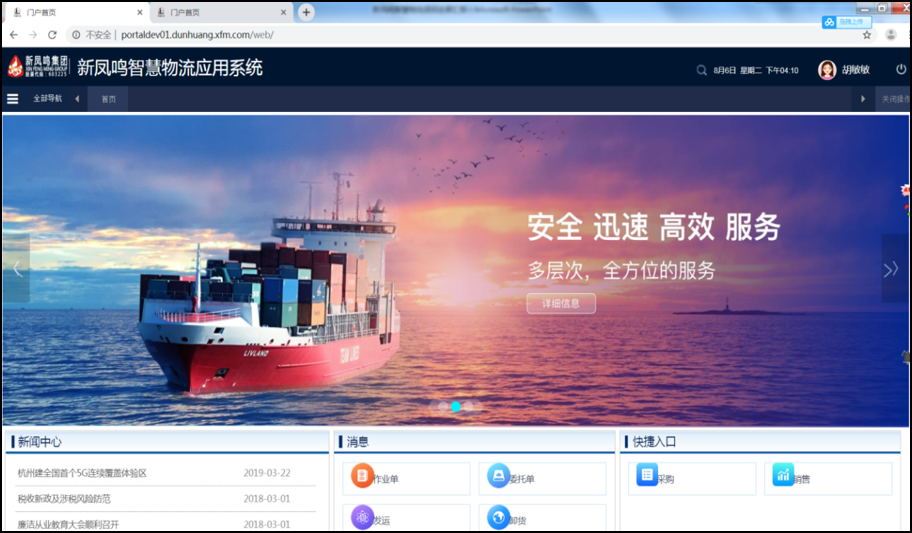Open news 杭州建全国首个5G连续覆盖体验区

(82, 473)
